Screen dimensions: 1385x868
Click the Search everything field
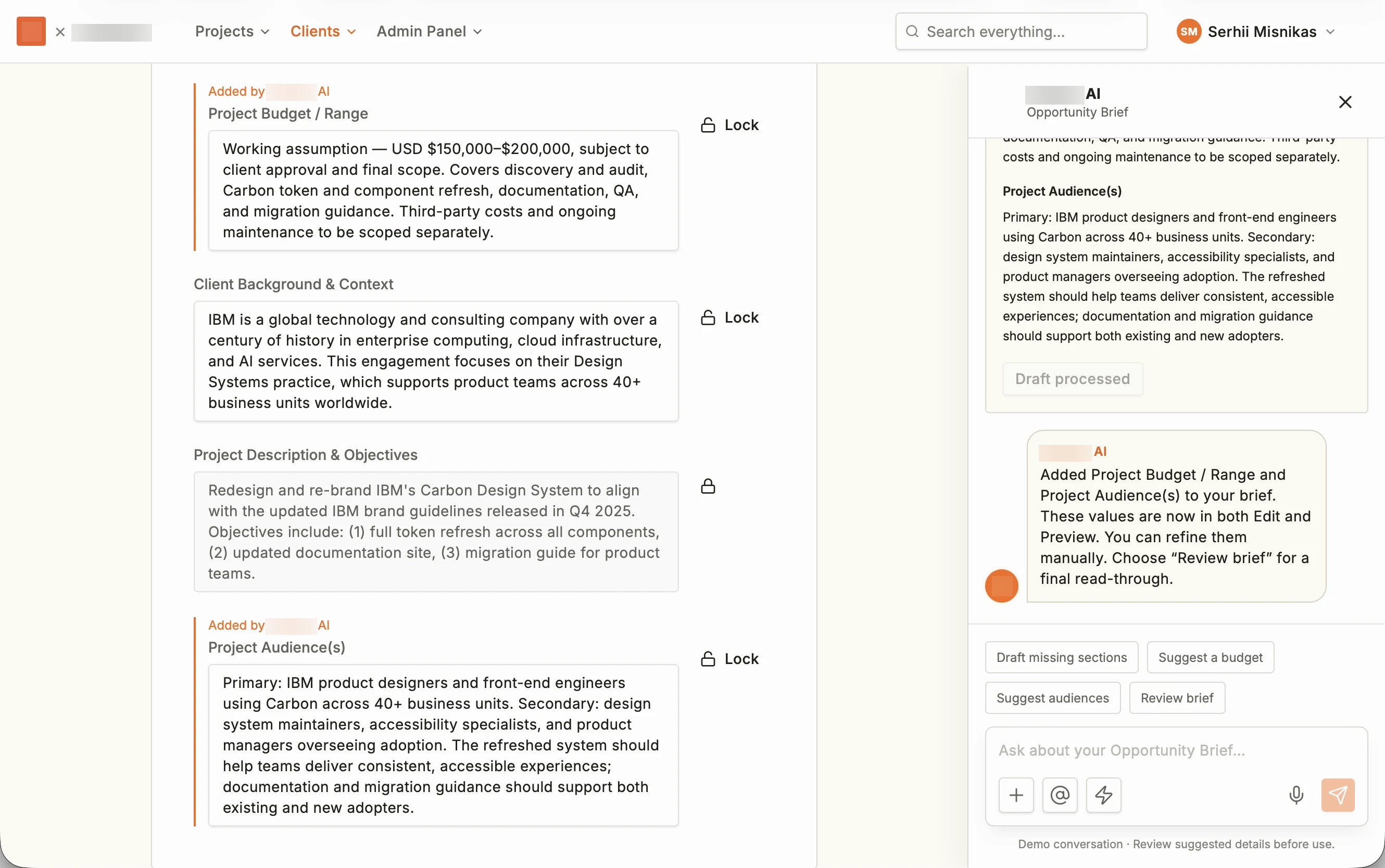click(1021, 32)
